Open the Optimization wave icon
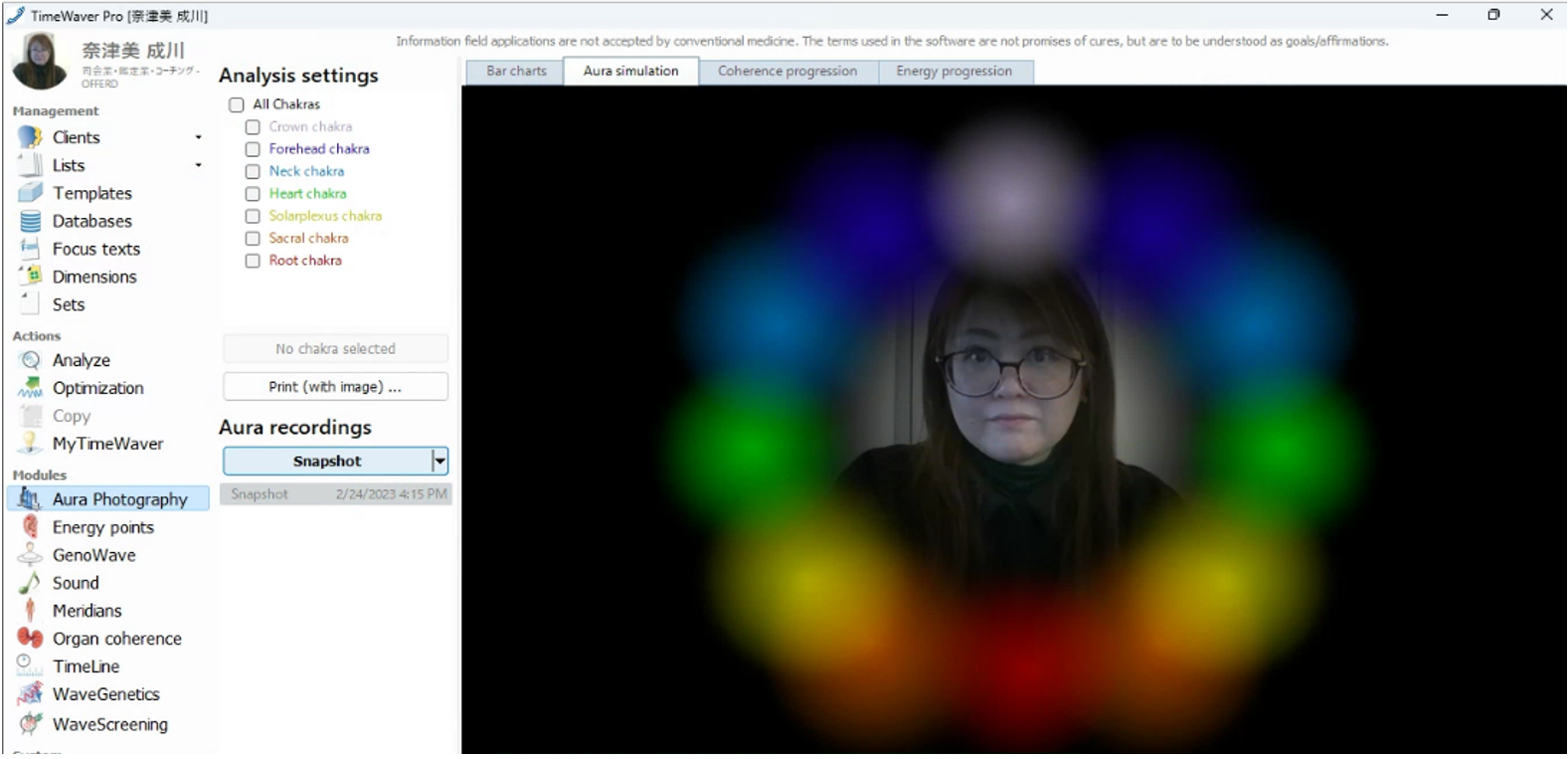This screenshot has height=759, width=1568. [31, 388]
